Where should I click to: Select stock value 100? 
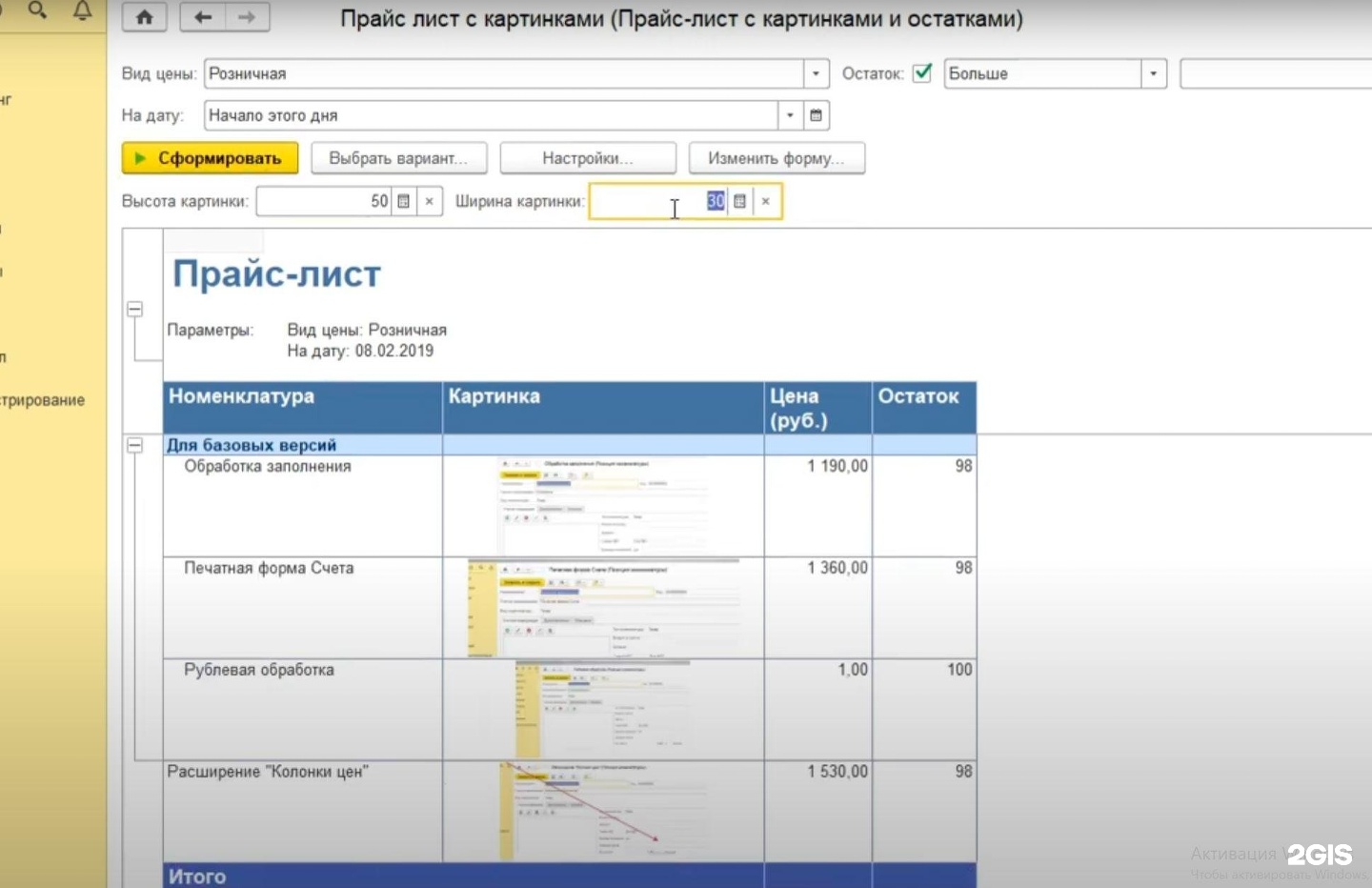[x=924, y=710]
